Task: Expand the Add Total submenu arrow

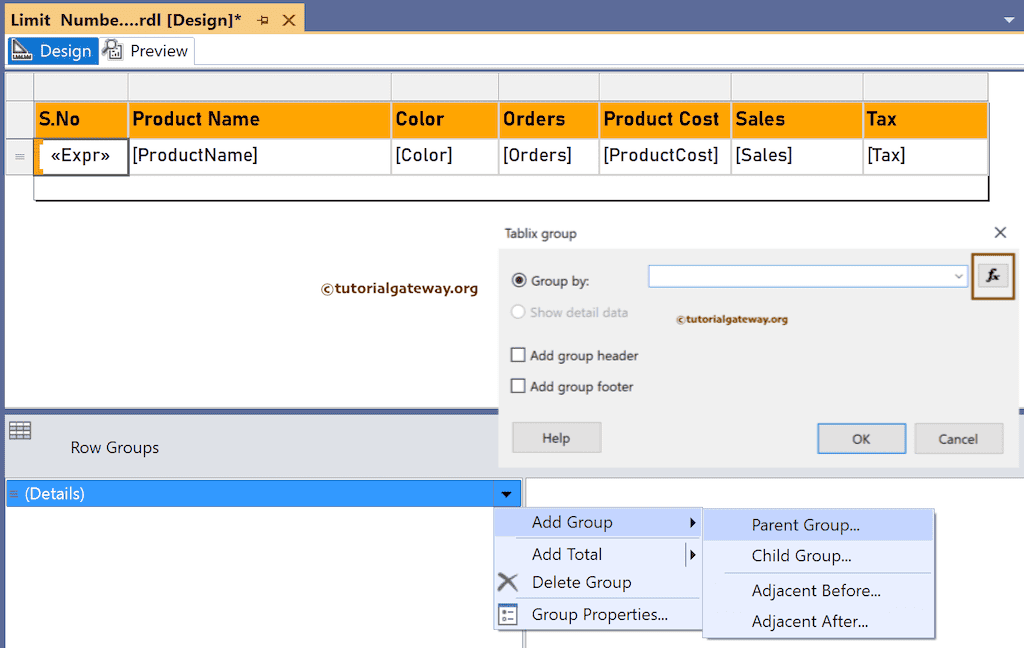Action: click(x=692, y=555)
